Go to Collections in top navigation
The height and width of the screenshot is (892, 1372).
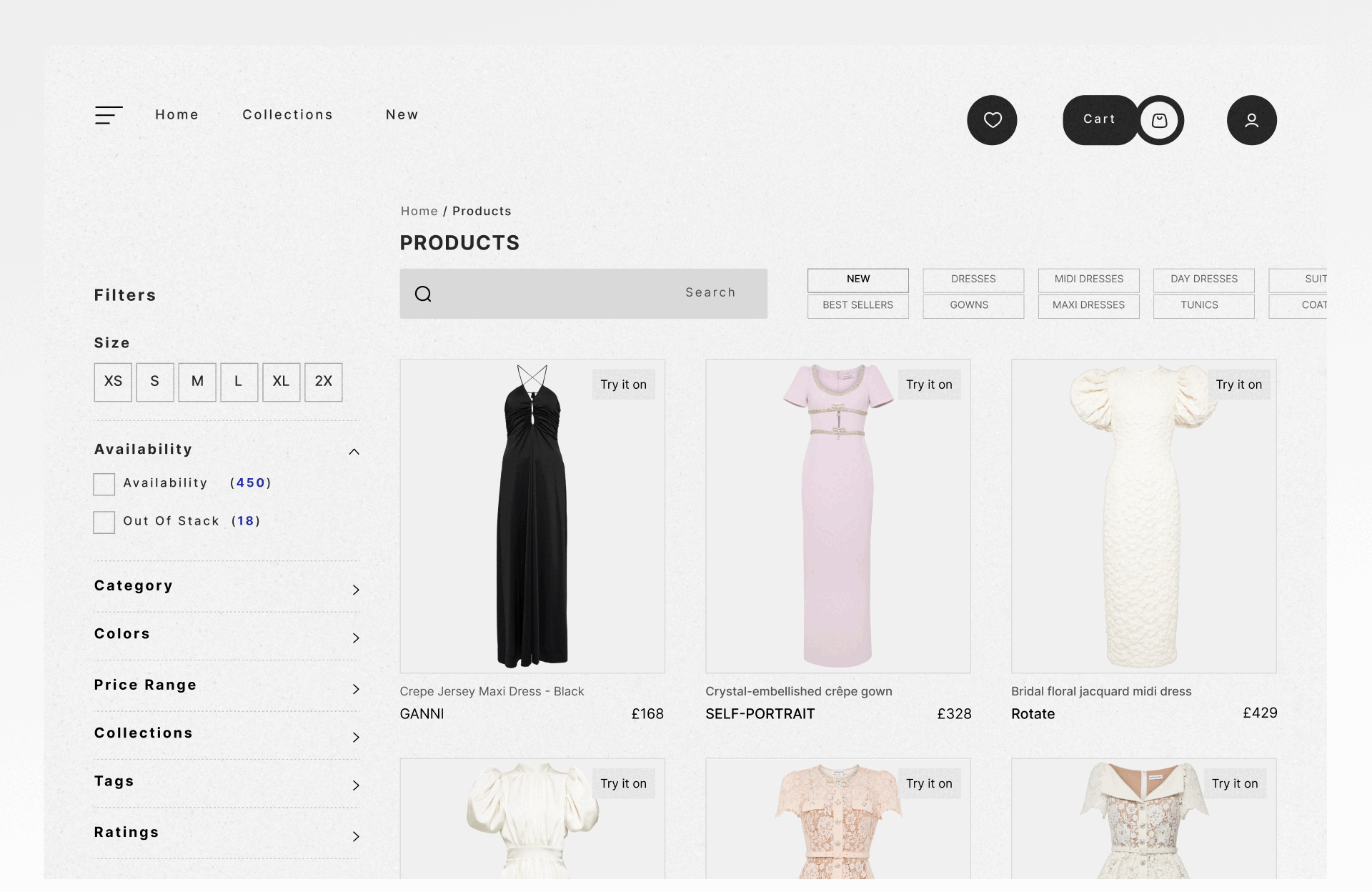287,114
